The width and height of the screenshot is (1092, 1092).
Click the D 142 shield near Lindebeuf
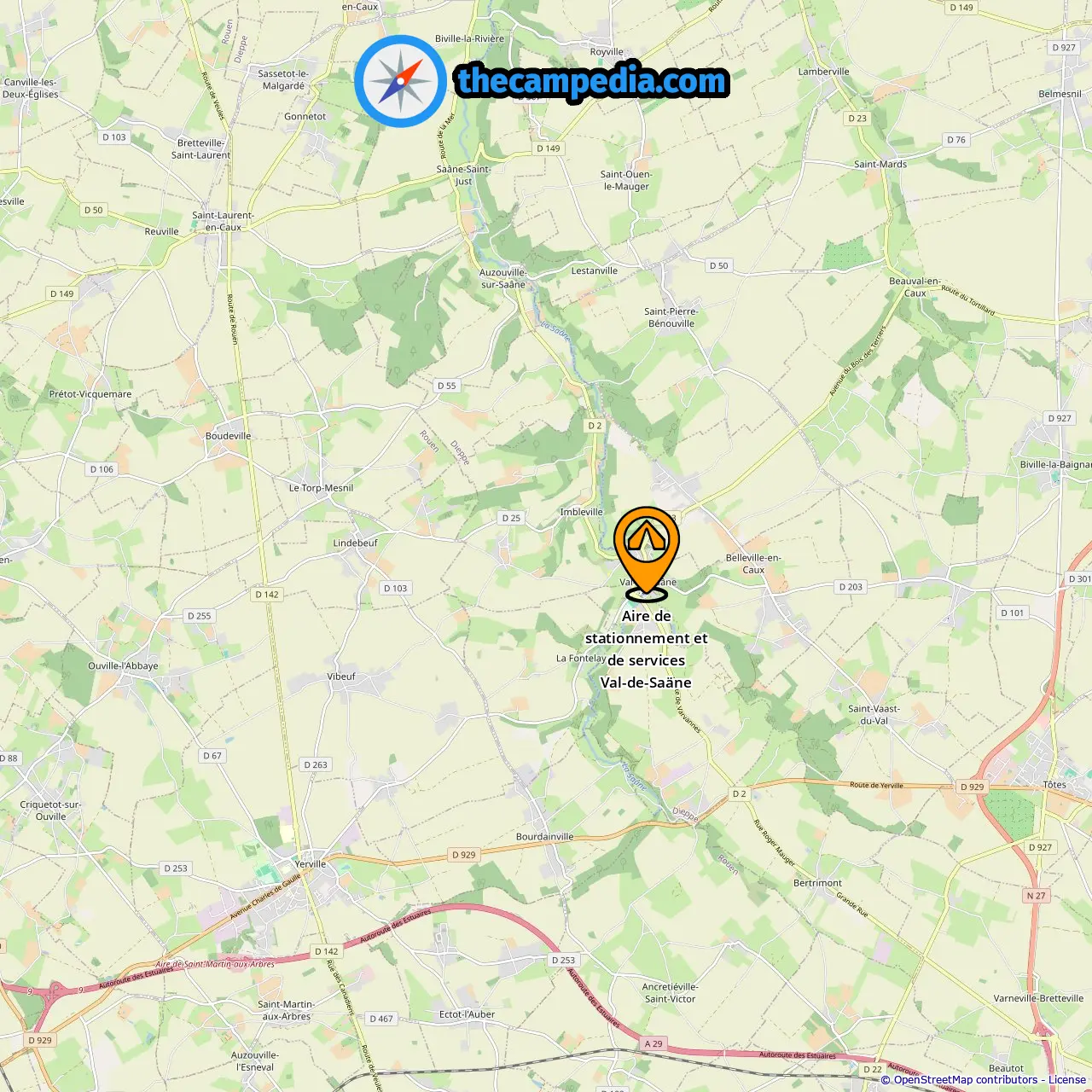pos(267,595)
